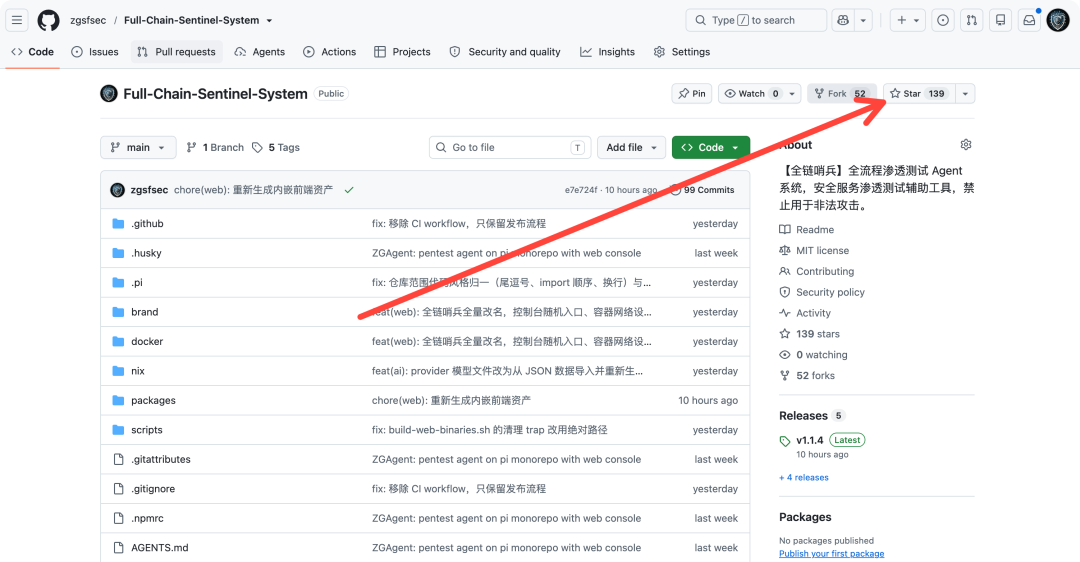Image resolution: width=1080 pixels, height=562 pixels.
Task: Open Security and quality tab
Action: tap(505, 52)
